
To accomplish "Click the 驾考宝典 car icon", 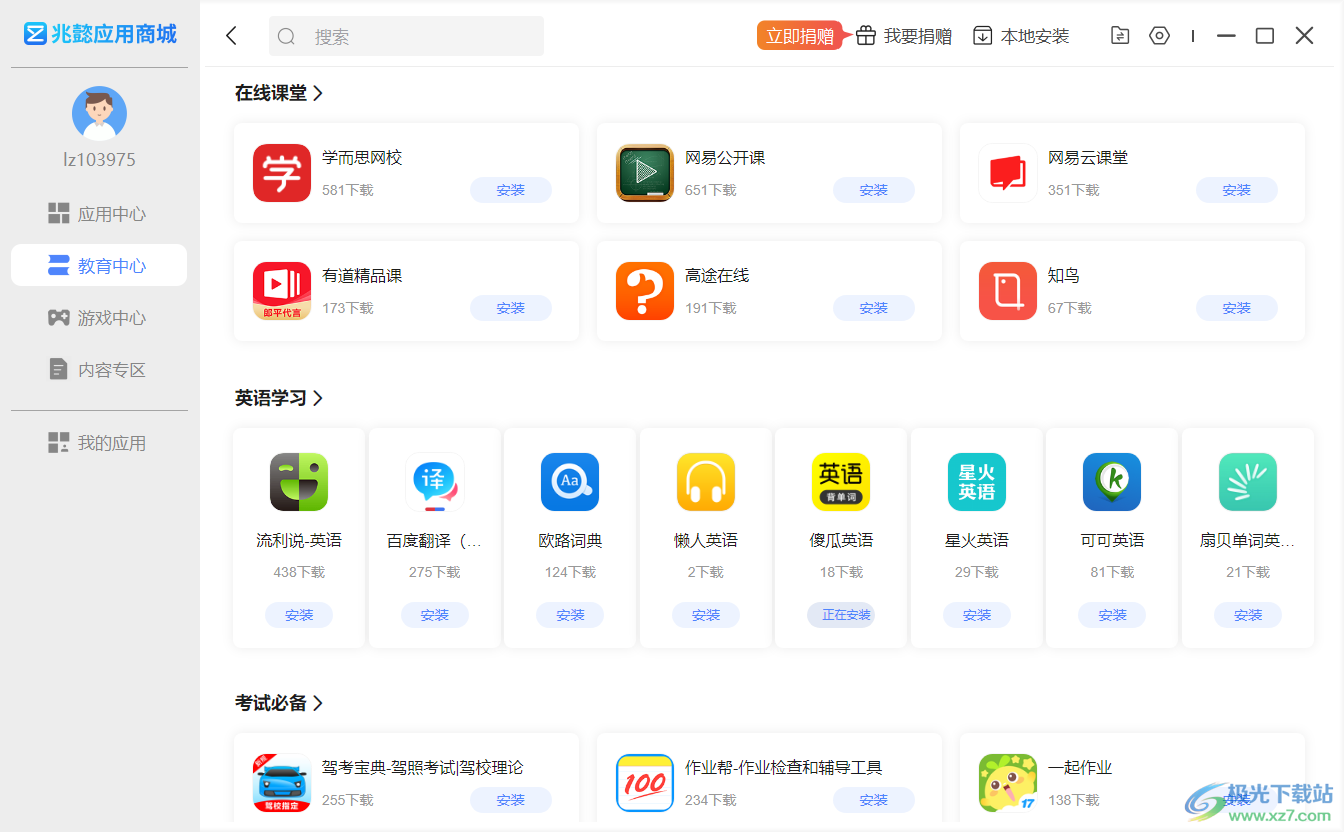I will (282, 783).
